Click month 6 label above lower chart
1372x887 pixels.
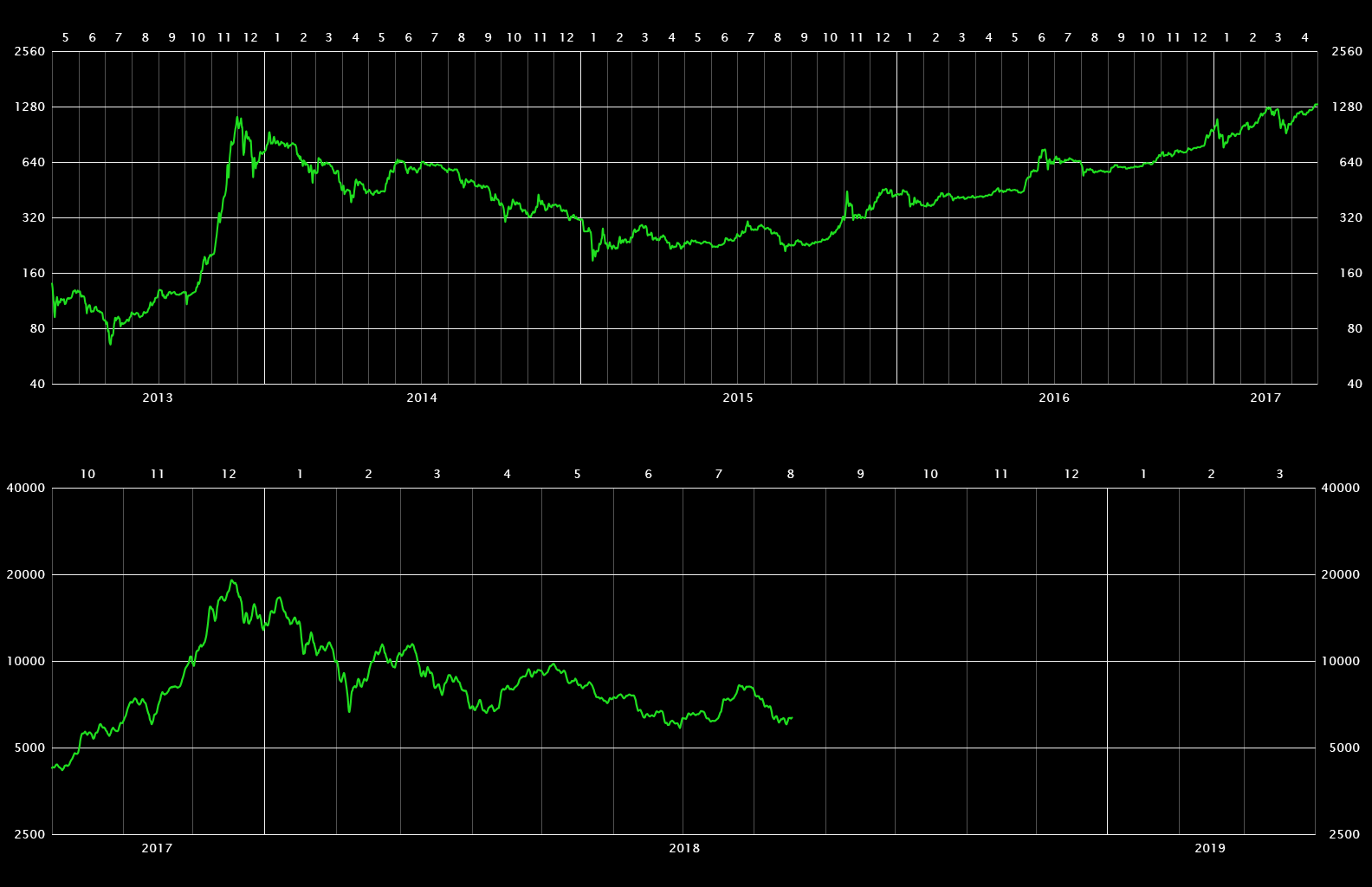649,475
